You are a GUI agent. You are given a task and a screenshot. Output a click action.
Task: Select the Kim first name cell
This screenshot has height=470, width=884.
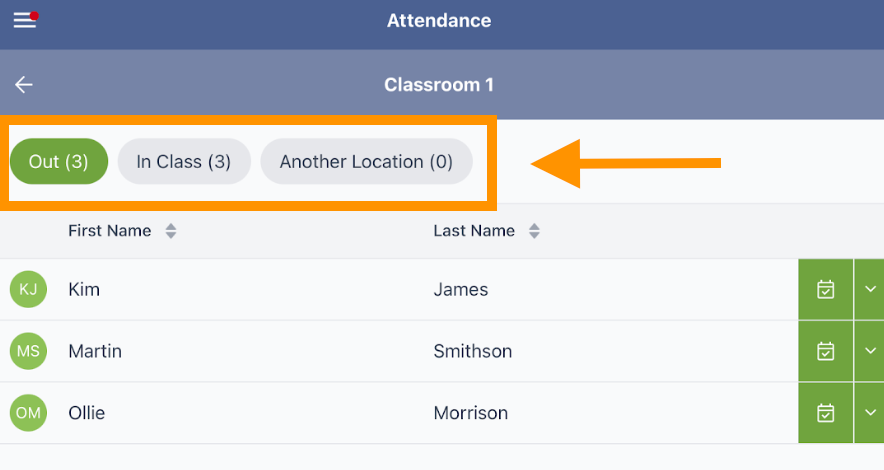[84, 290]
